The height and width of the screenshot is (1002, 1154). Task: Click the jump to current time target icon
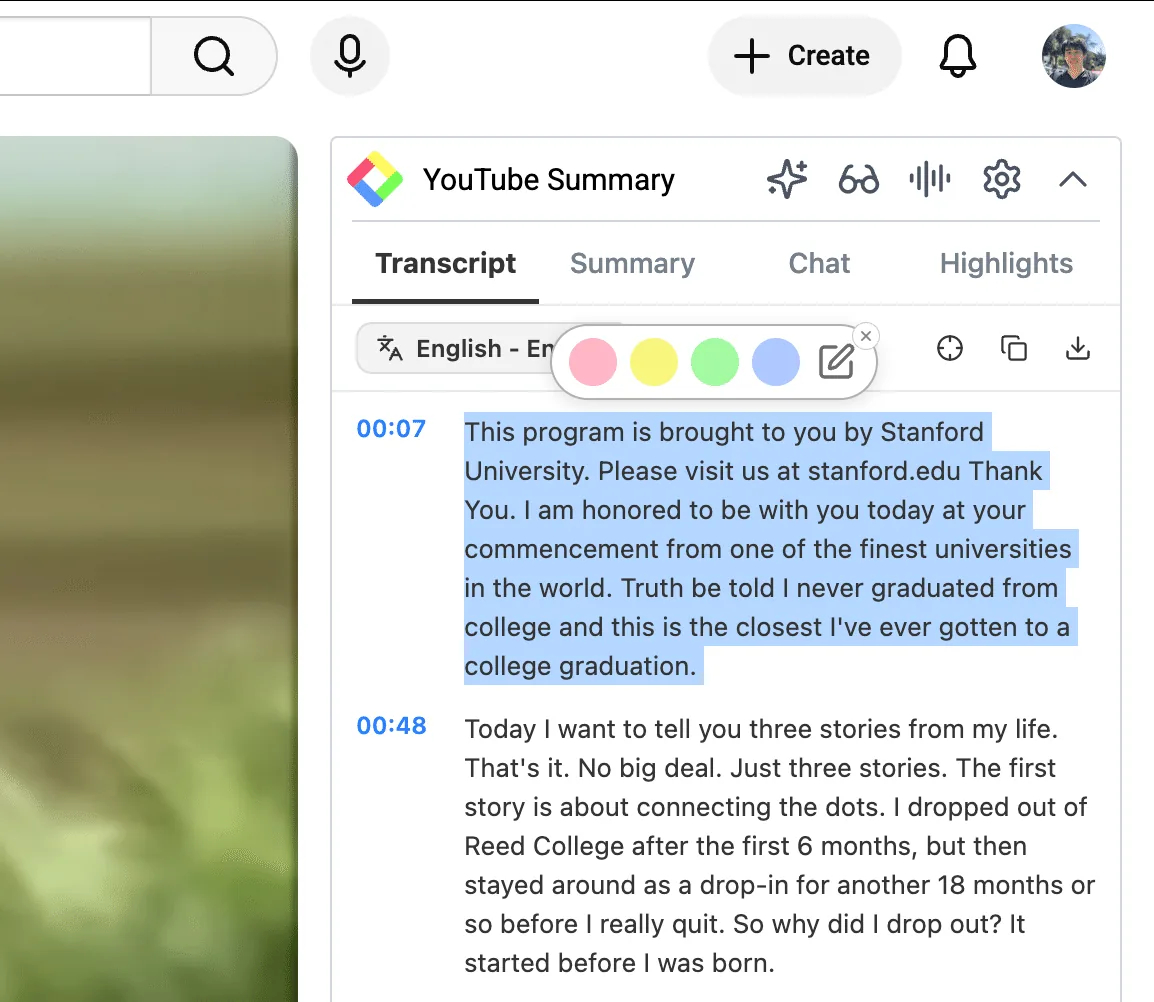point(949,347)
